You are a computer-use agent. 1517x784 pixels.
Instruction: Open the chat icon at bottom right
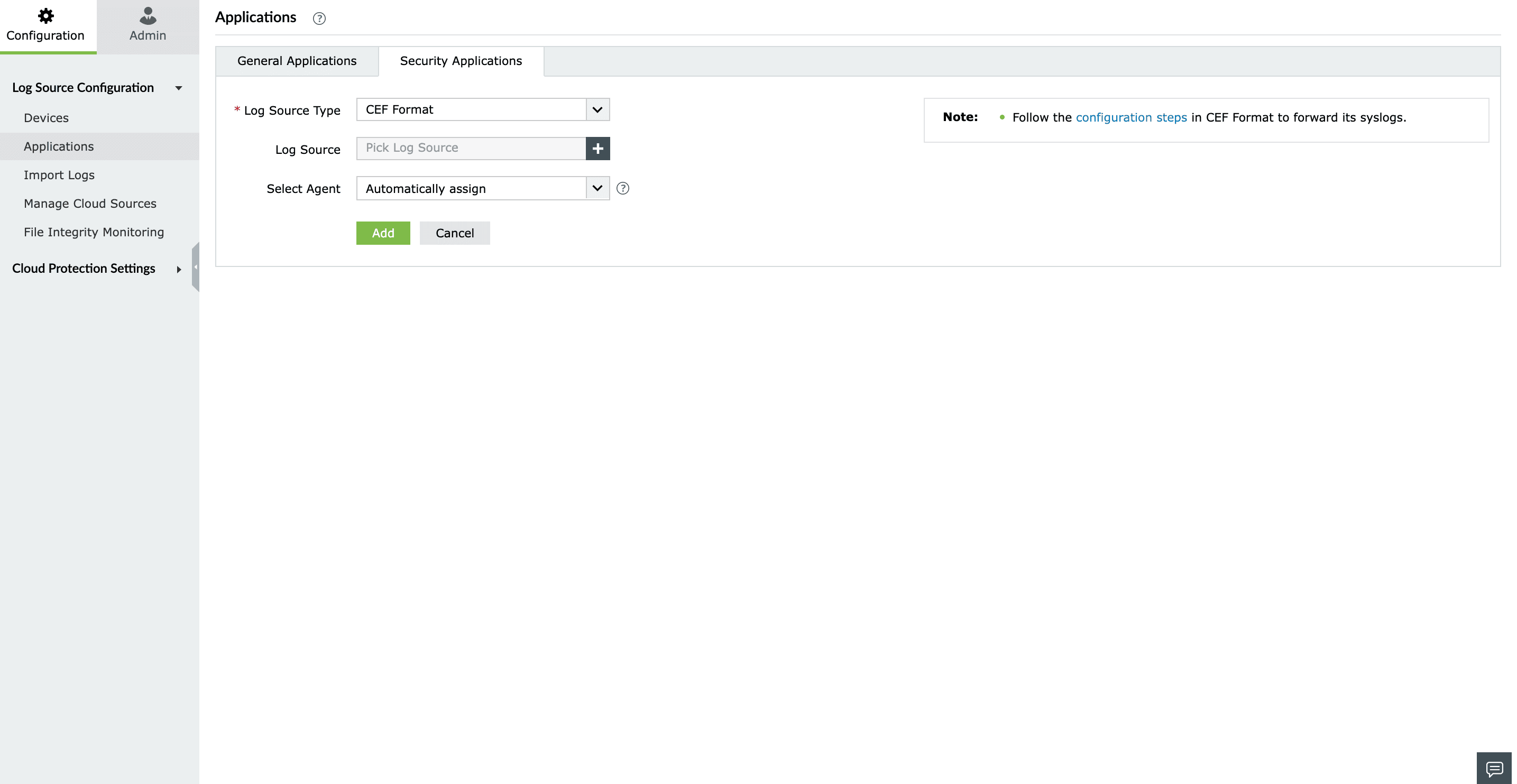click(x=1494, y=769)
